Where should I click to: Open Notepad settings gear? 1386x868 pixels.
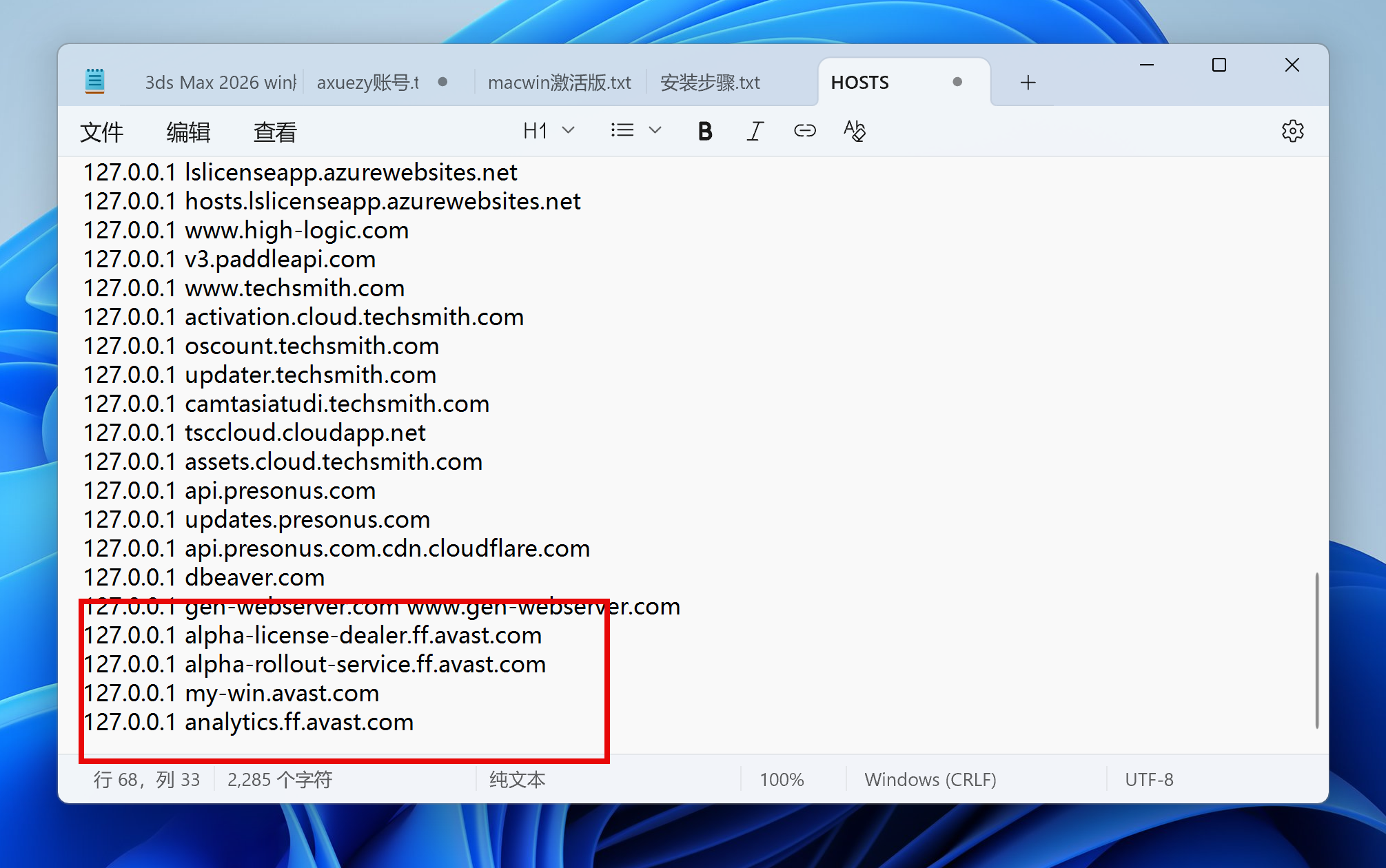[x=1292, y=131]
